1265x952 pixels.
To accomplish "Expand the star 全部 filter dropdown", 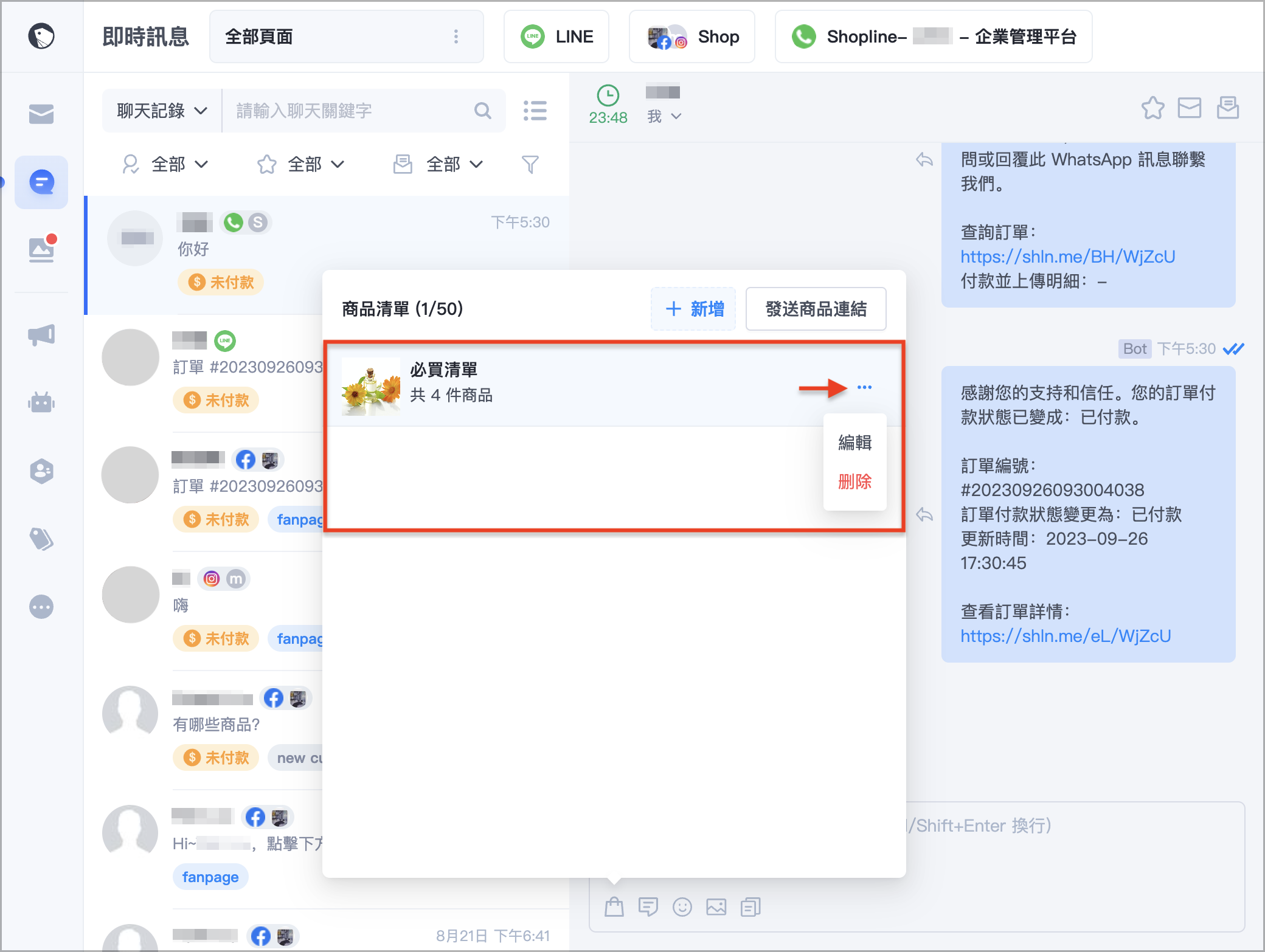I will click(x=301, y=164).
